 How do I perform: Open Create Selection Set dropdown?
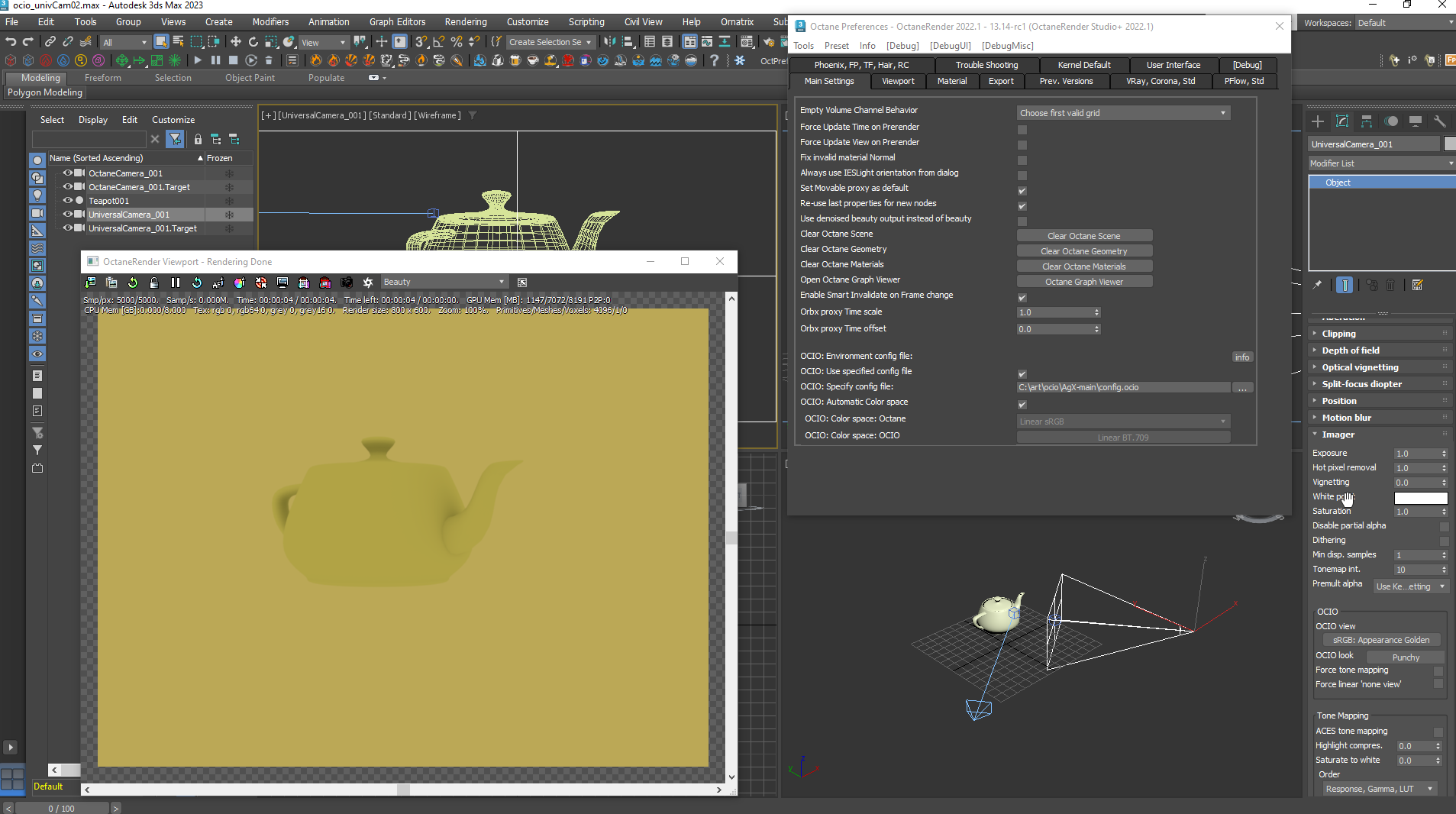click(550, 42)
